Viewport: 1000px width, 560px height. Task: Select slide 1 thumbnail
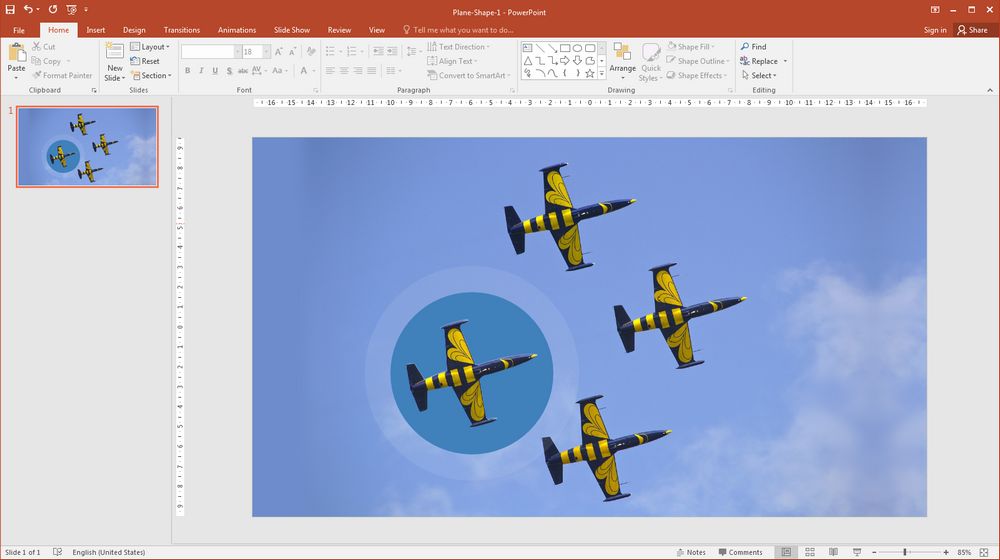click(87, 147)
